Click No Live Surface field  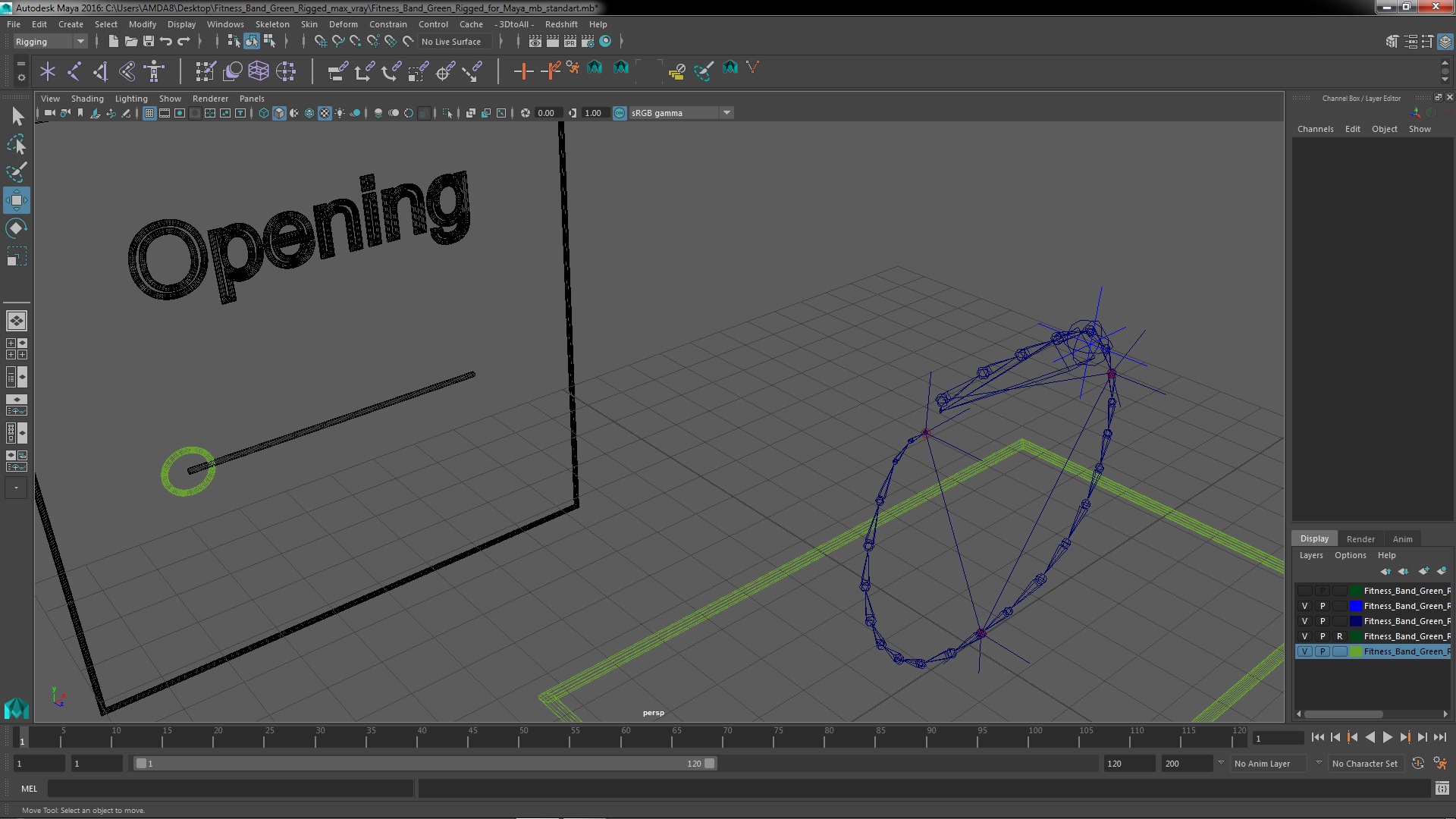click(455, 42)
